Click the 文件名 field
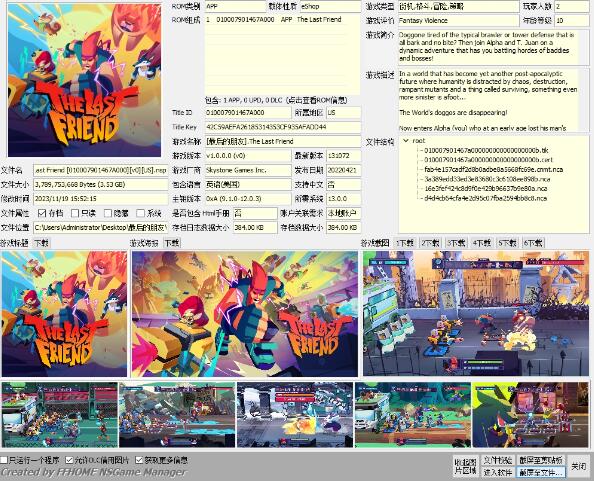The width and height of the screenshot is (594, 482). tap(100, 170)
